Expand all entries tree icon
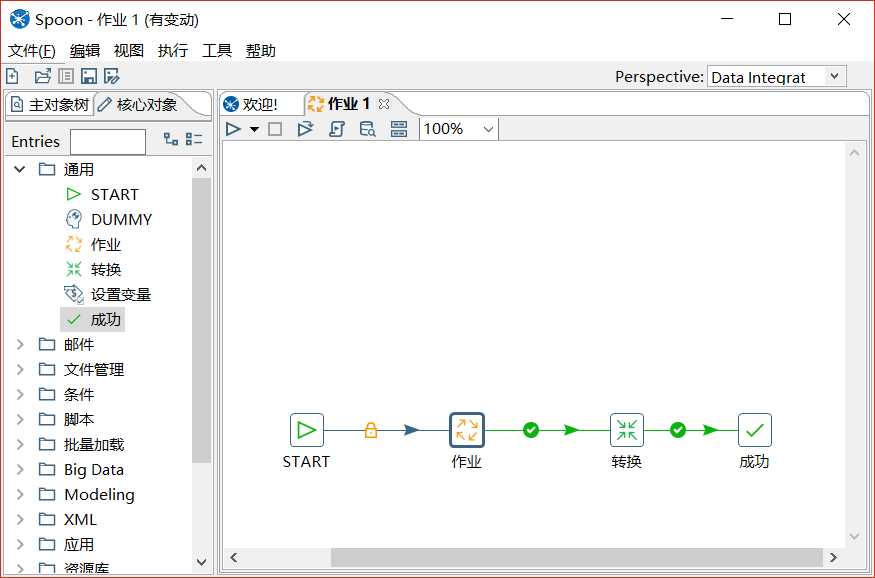875x578 pixels. pyautogui.click(x=171, y=139)
